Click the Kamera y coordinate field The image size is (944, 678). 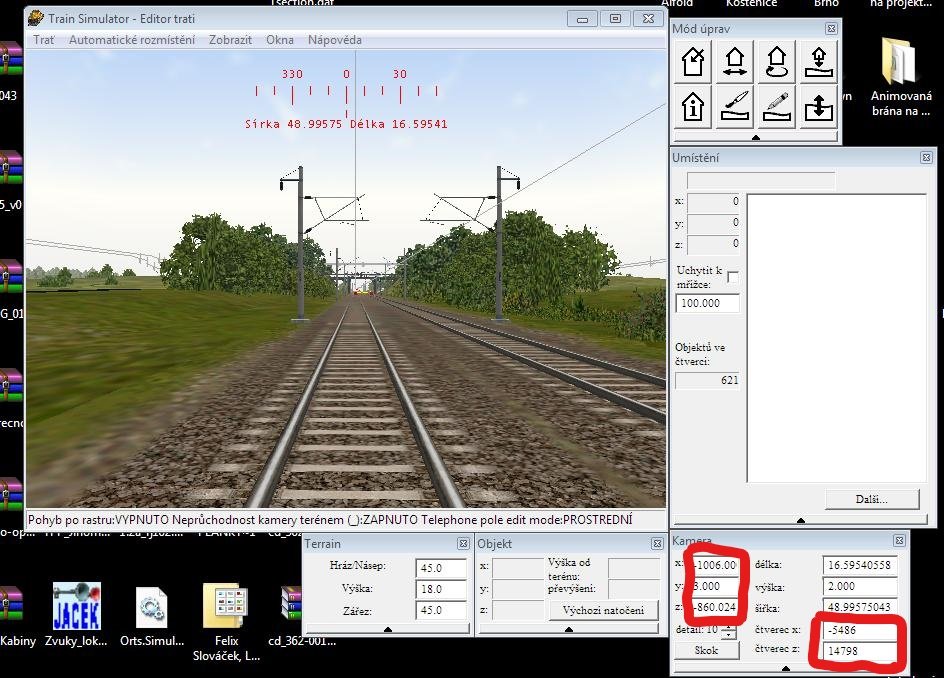point(715,586)
